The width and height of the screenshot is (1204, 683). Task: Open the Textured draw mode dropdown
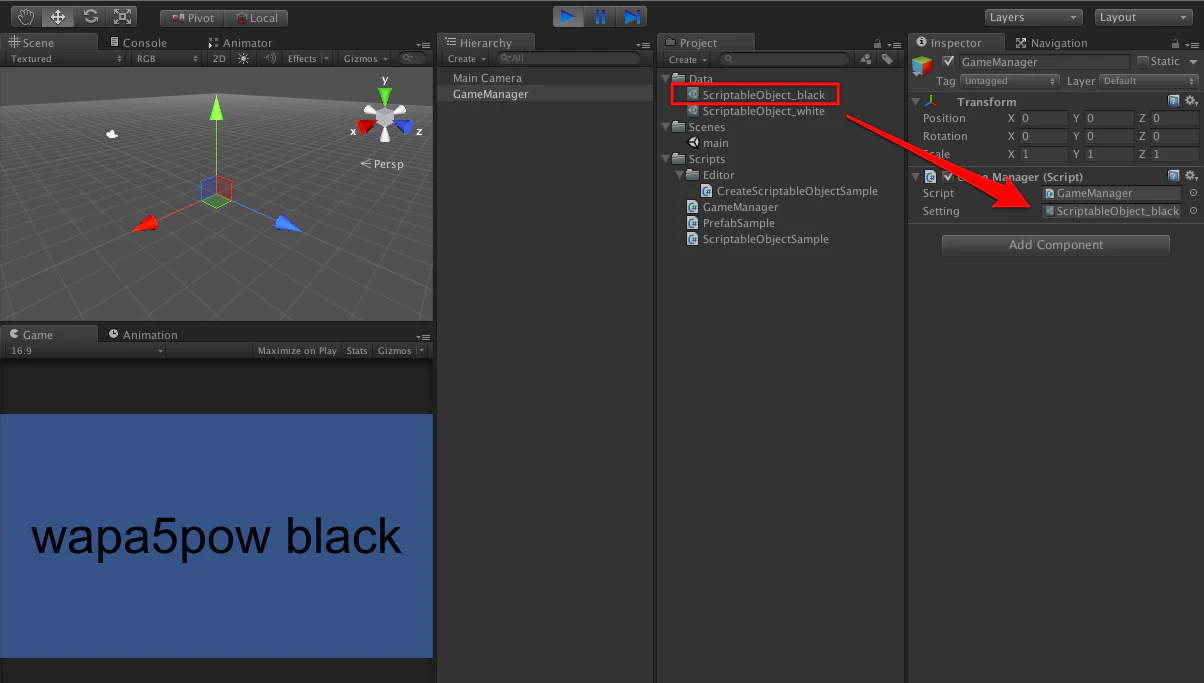click(65, 59)
